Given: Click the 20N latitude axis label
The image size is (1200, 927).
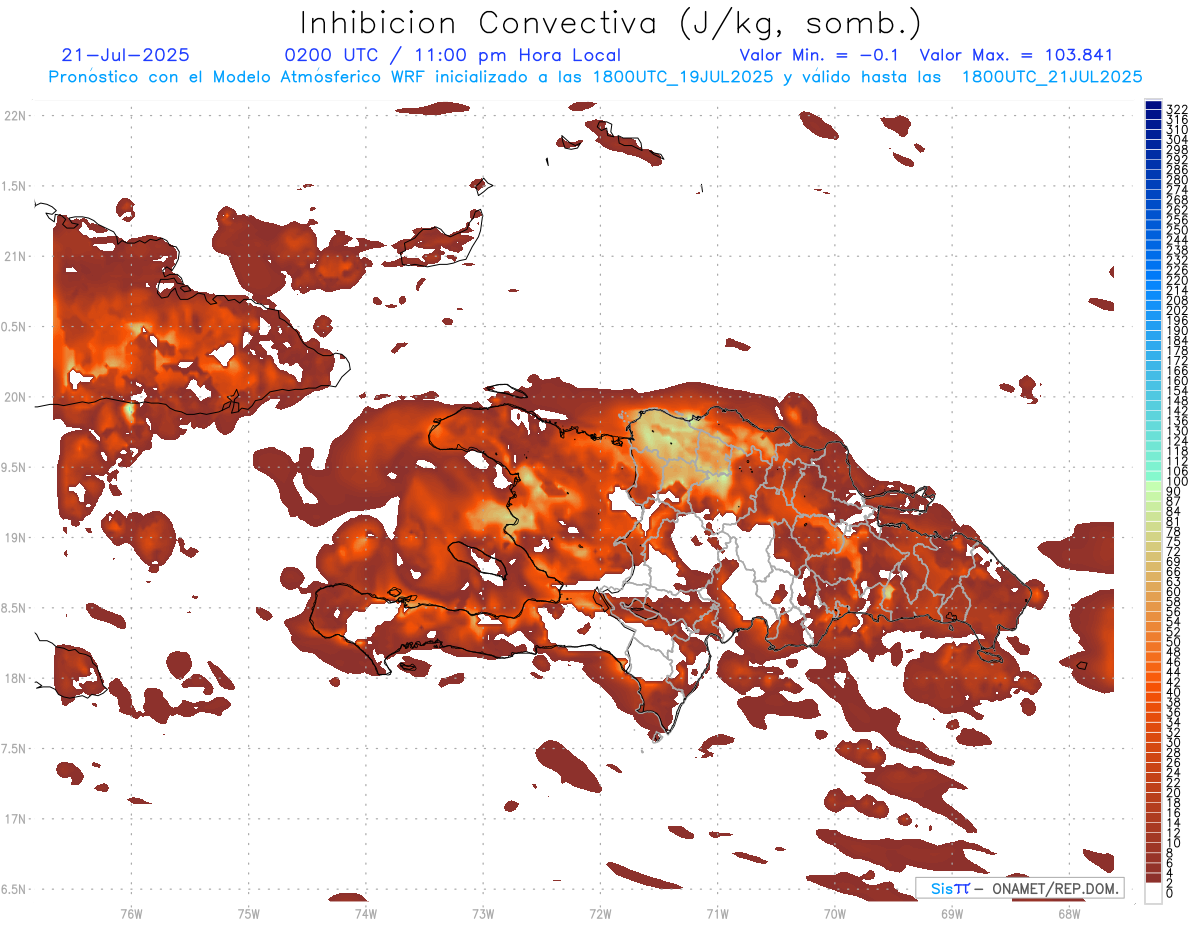Looking at the screenshot, I should pos(14,397).
